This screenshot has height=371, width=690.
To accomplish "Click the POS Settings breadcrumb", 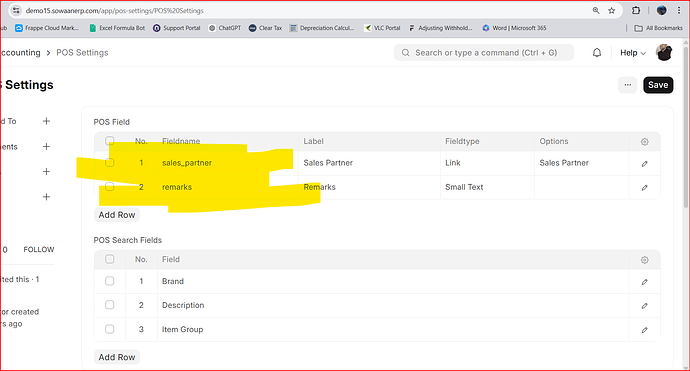I will 82,52.
